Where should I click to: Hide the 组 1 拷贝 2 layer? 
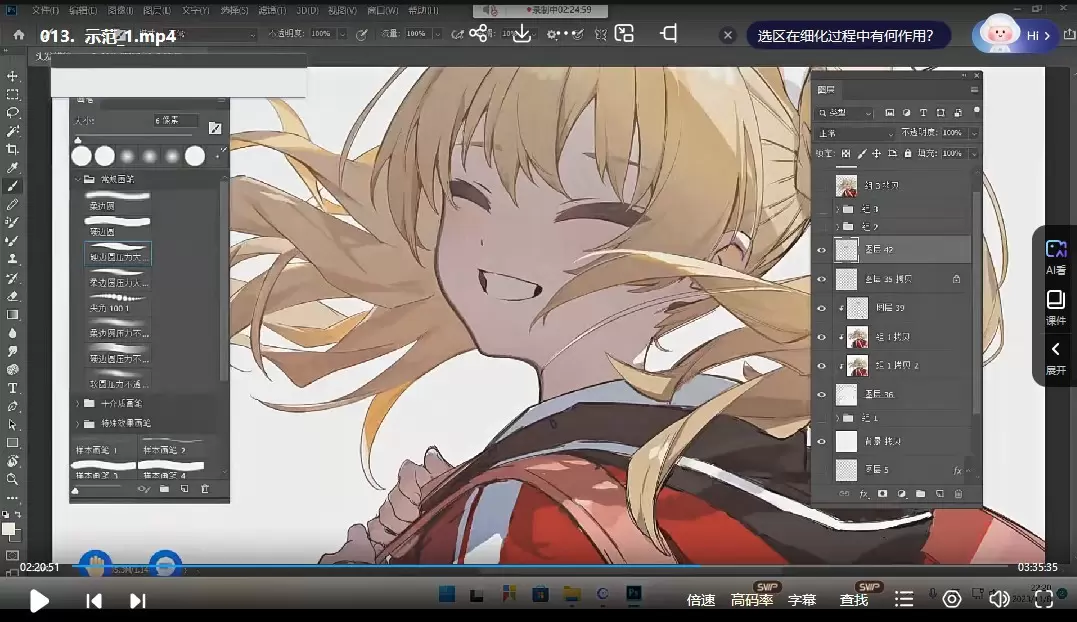click(x=821, y=366)
